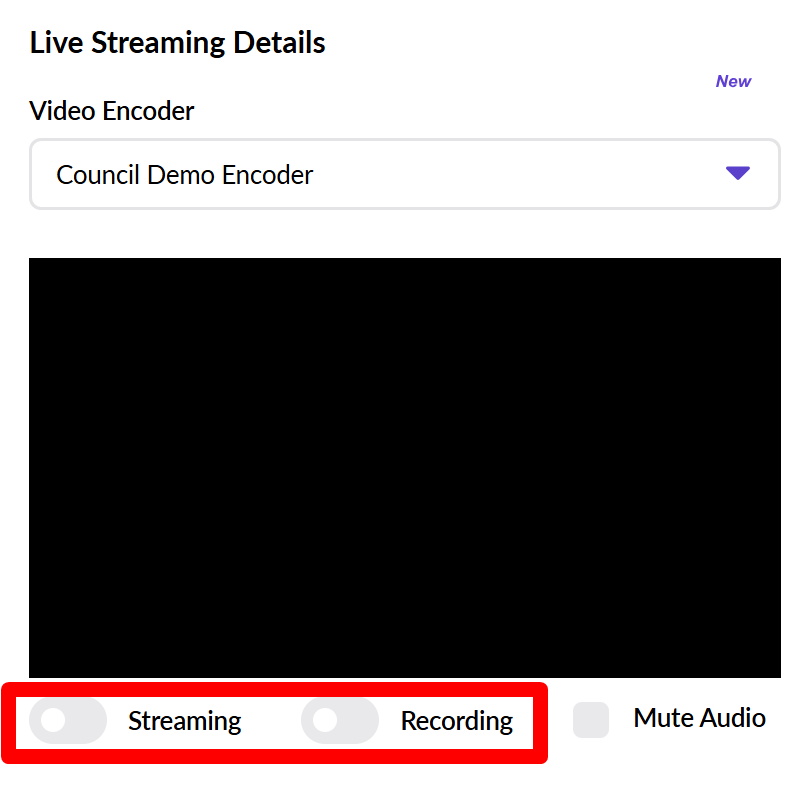Viewport: 811px width, 802px height.
Task: Select the Council Demo Encoder text
Action: click(x=185, y=175)
